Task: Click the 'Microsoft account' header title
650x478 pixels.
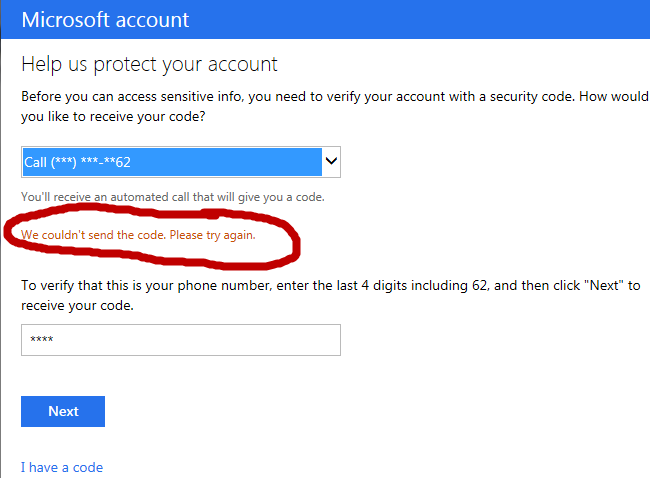Action: (x=105, y=20)
